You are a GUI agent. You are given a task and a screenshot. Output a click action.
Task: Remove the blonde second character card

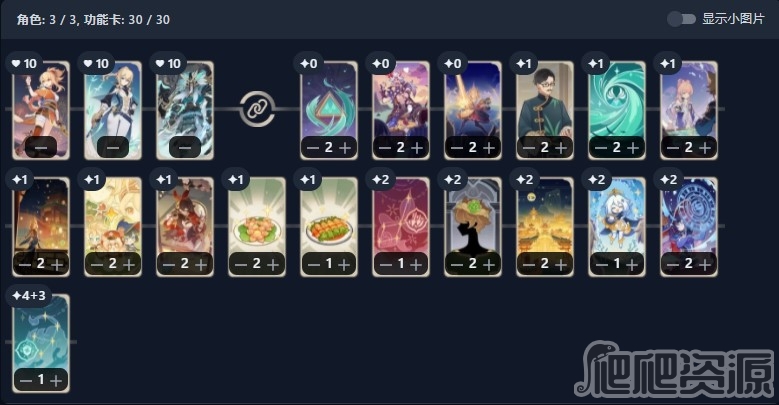coord(113,148)
